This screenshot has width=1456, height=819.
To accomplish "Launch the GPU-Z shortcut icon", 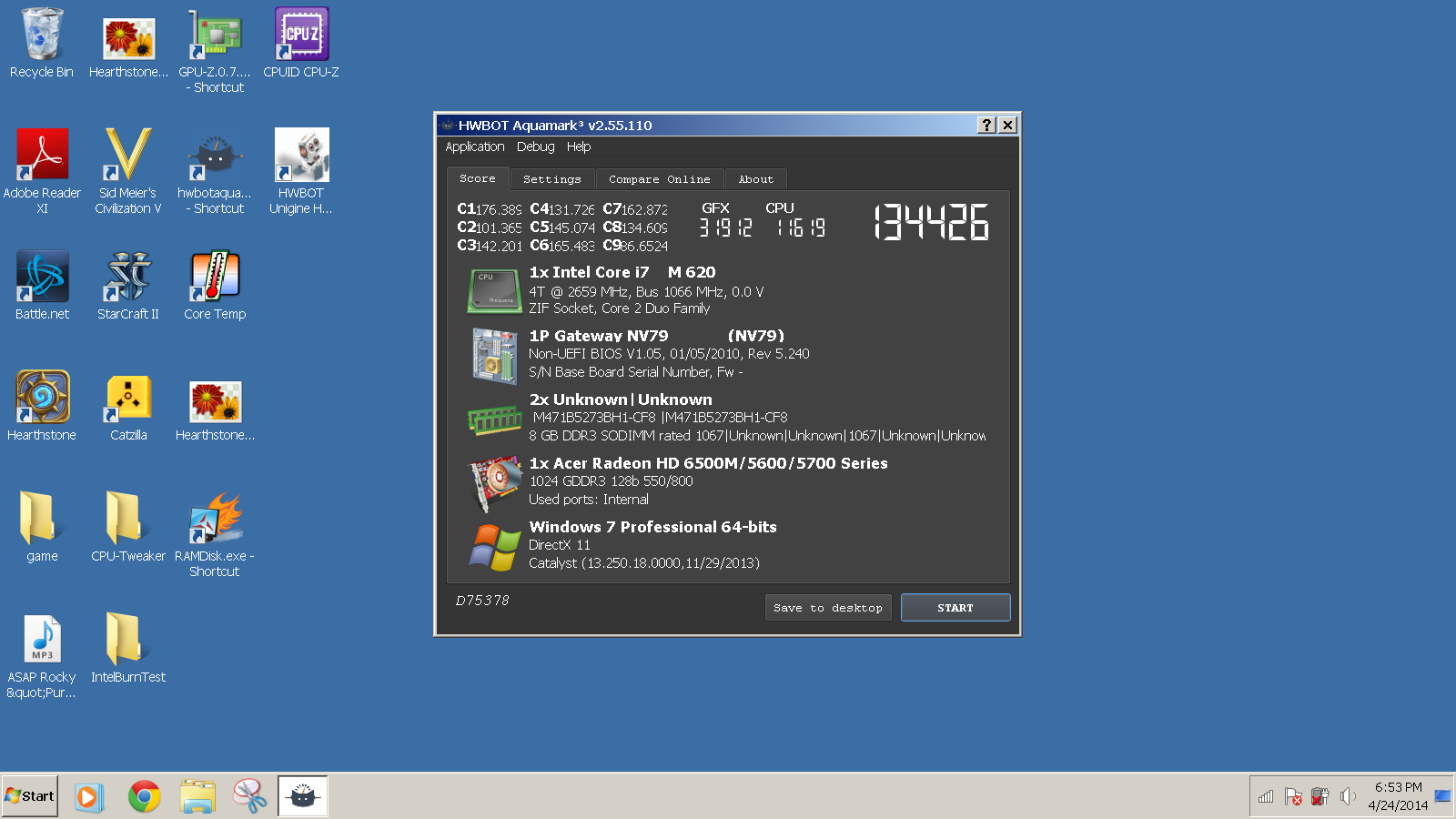I will [215, 50].
